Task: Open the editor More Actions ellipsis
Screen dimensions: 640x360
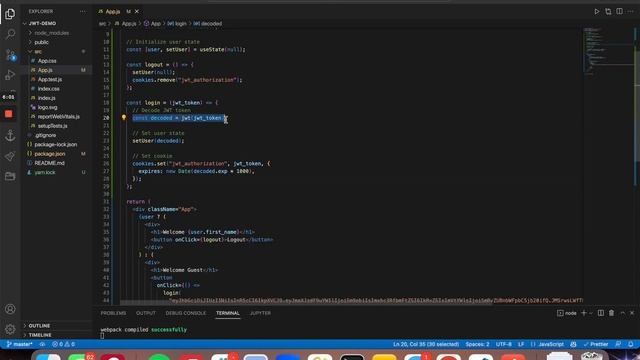Action: [x=631, y=11]
